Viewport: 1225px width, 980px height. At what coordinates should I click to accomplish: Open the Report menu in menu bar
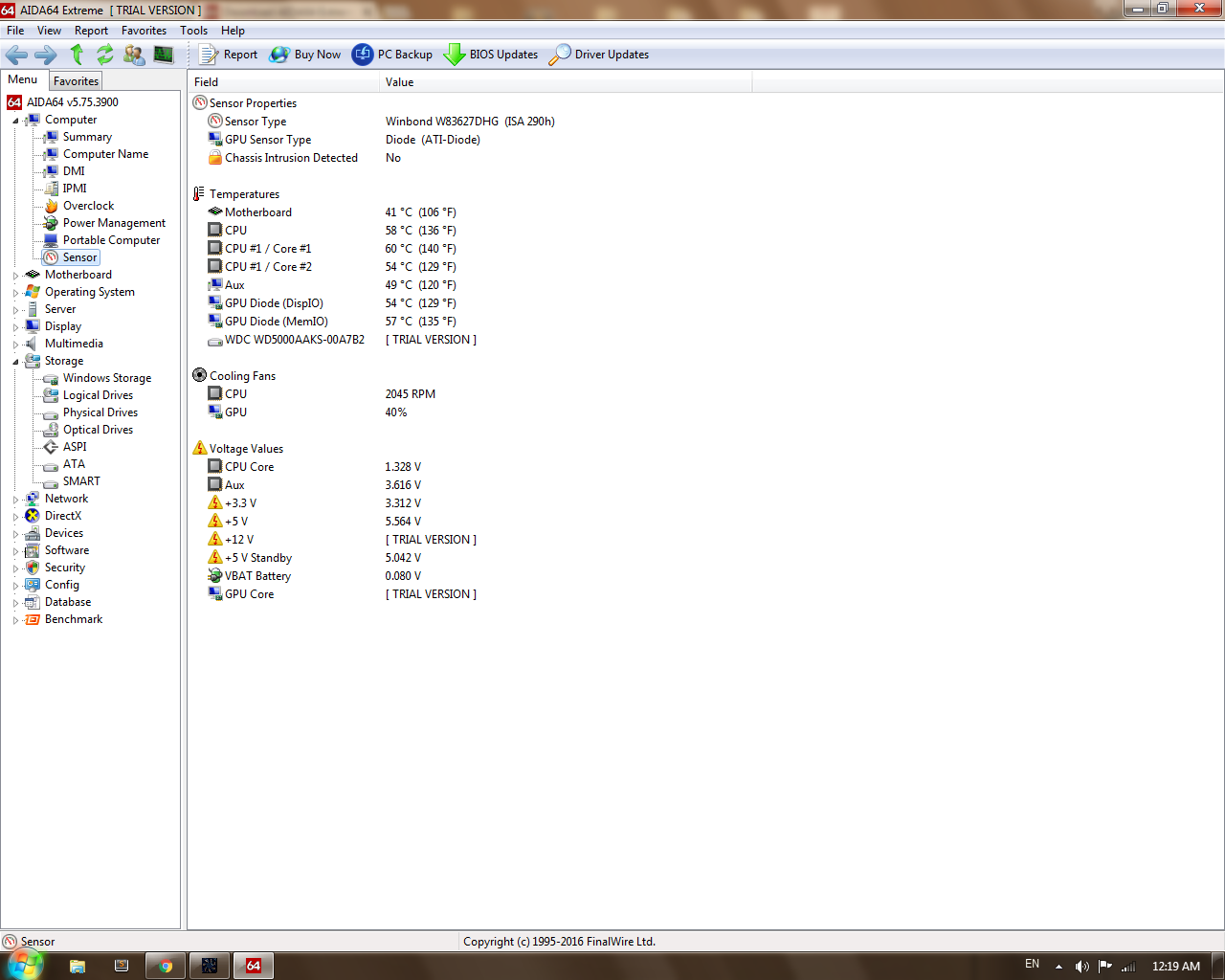click(x=91, y=31)
